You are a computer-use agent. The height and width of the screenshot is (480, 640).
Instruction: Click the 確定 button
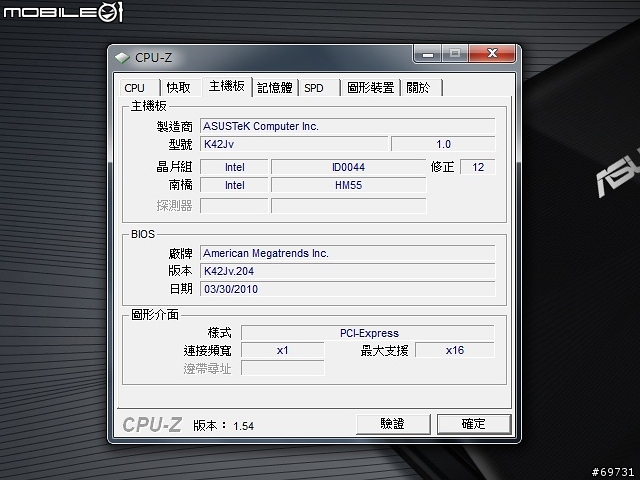coord(474,424)
